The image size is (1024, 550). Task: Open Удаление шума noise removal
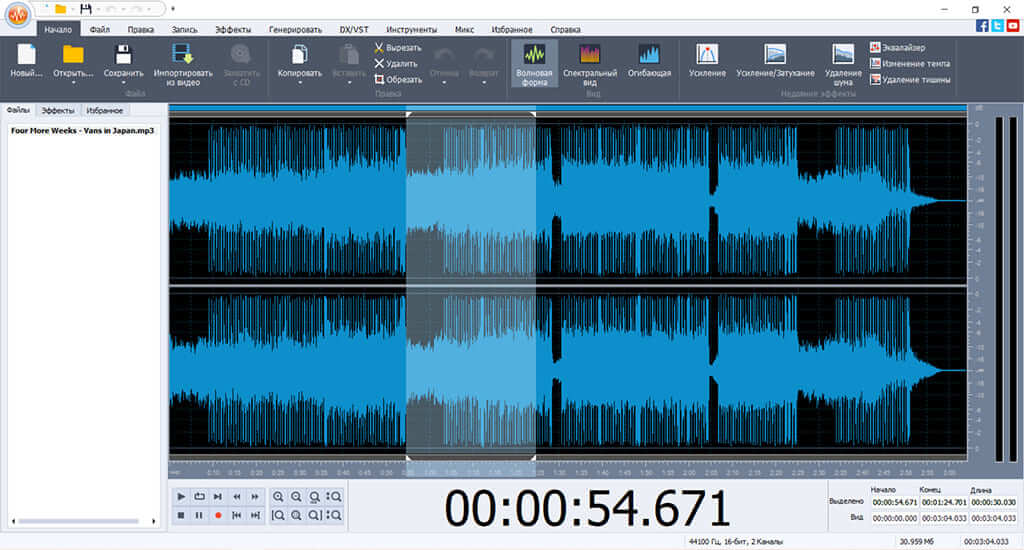point(843,65)
